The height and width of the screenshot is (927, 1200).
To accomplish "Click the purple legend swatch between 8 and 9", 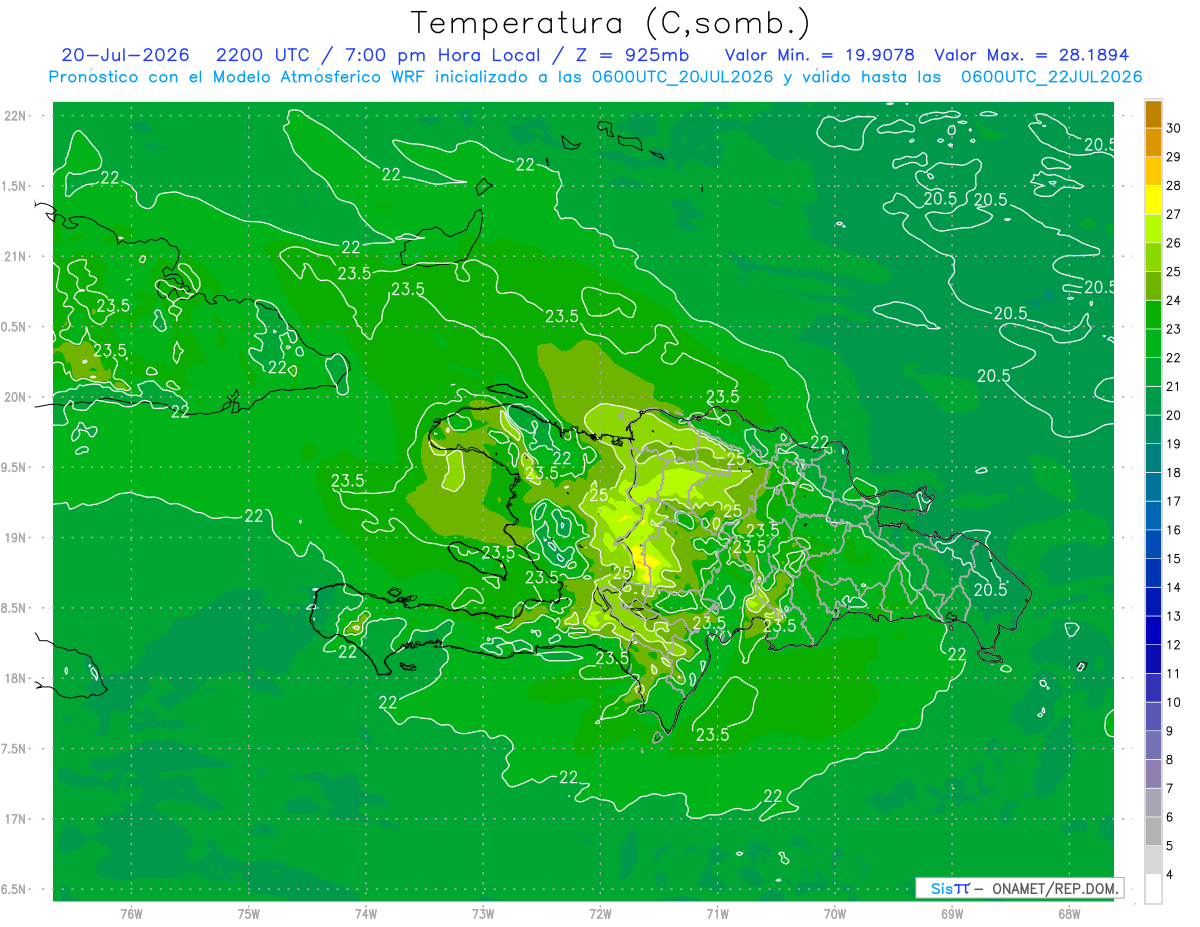I will click(x=1153, y=746).
